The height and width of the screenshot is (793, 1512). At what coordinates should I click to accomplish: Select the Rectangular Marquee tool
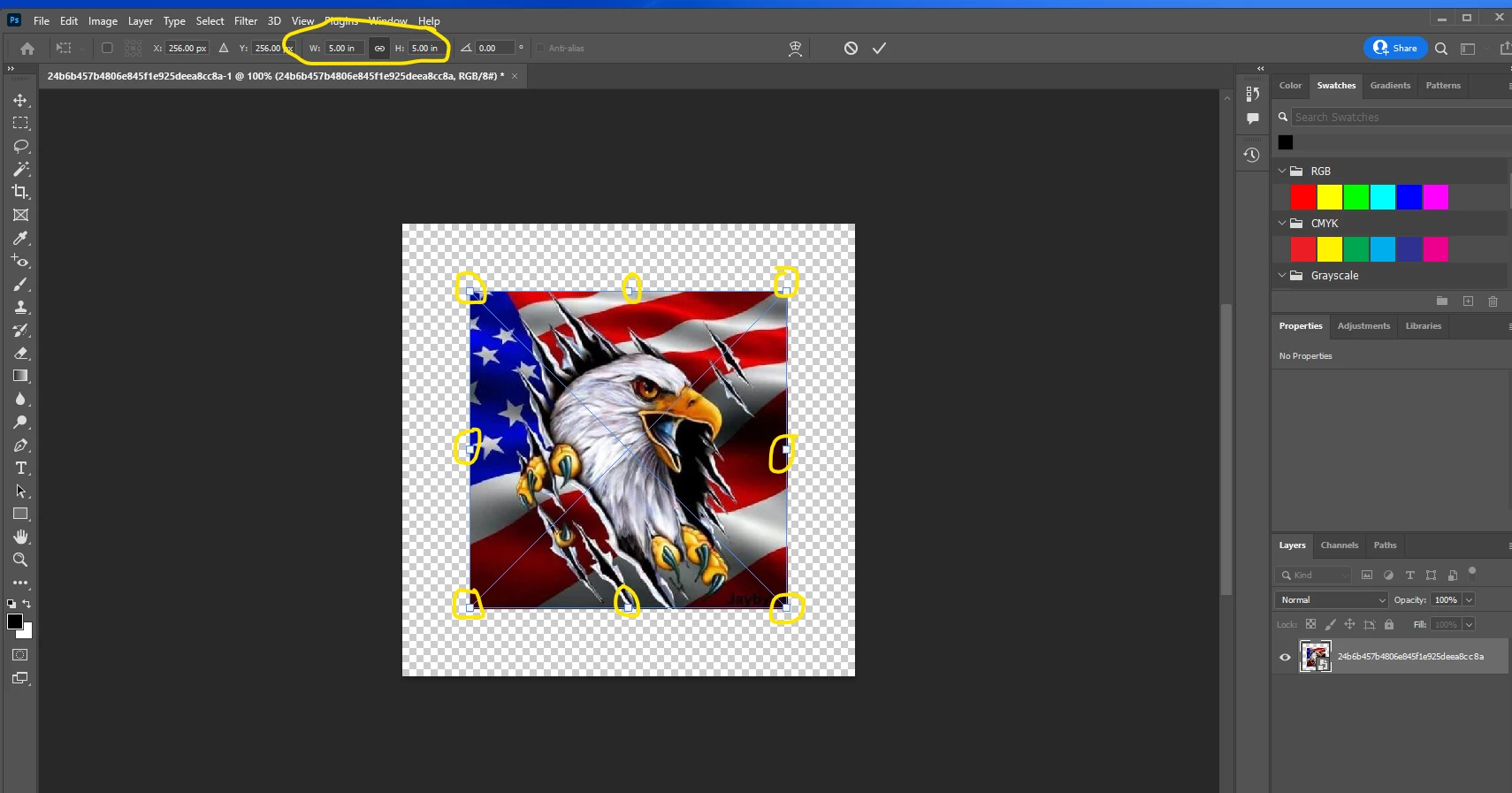point(20,123)
